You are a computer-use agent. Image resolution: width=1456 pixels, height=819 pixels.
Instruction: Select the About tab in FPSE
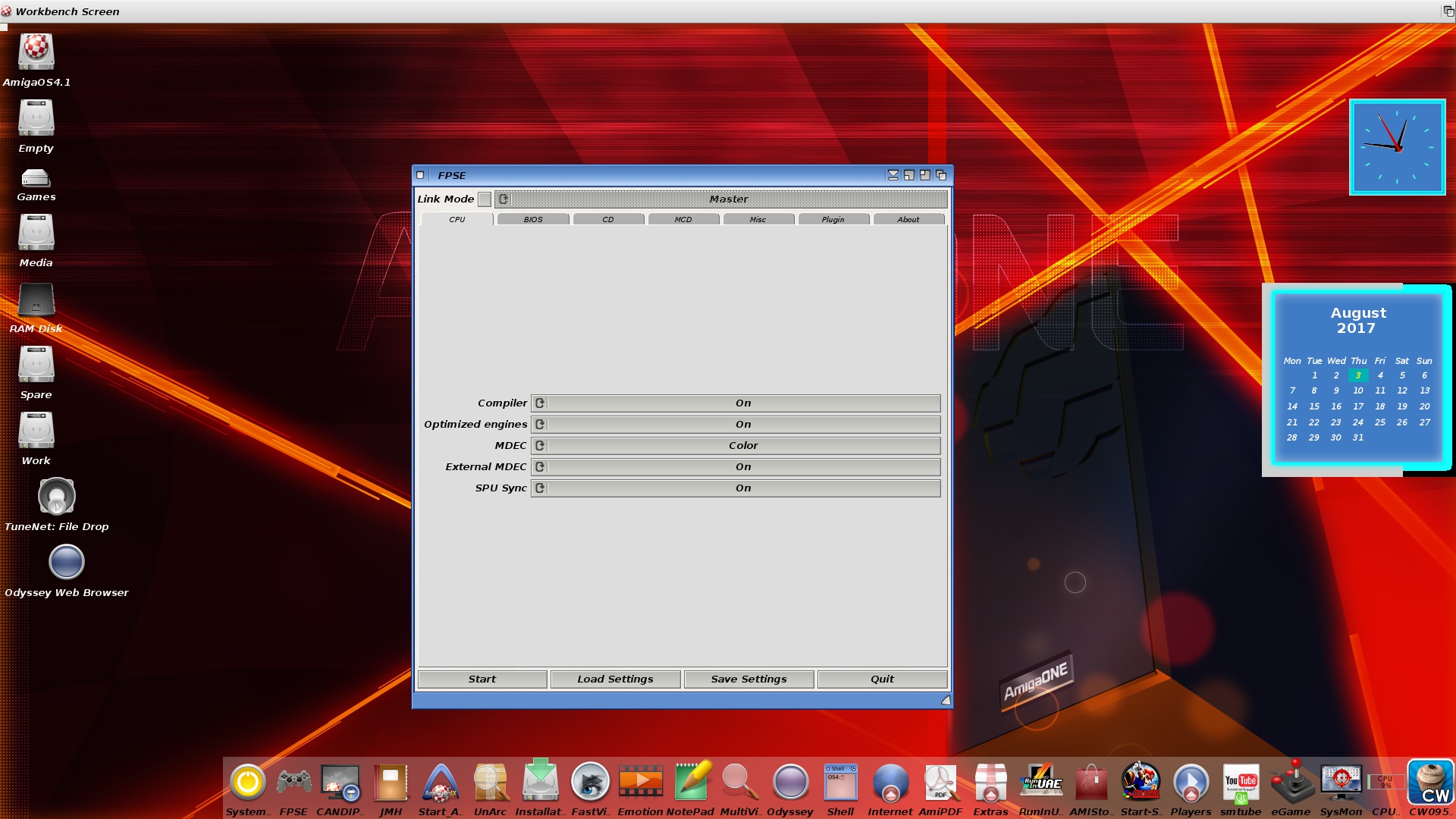(x=908, y=219)
